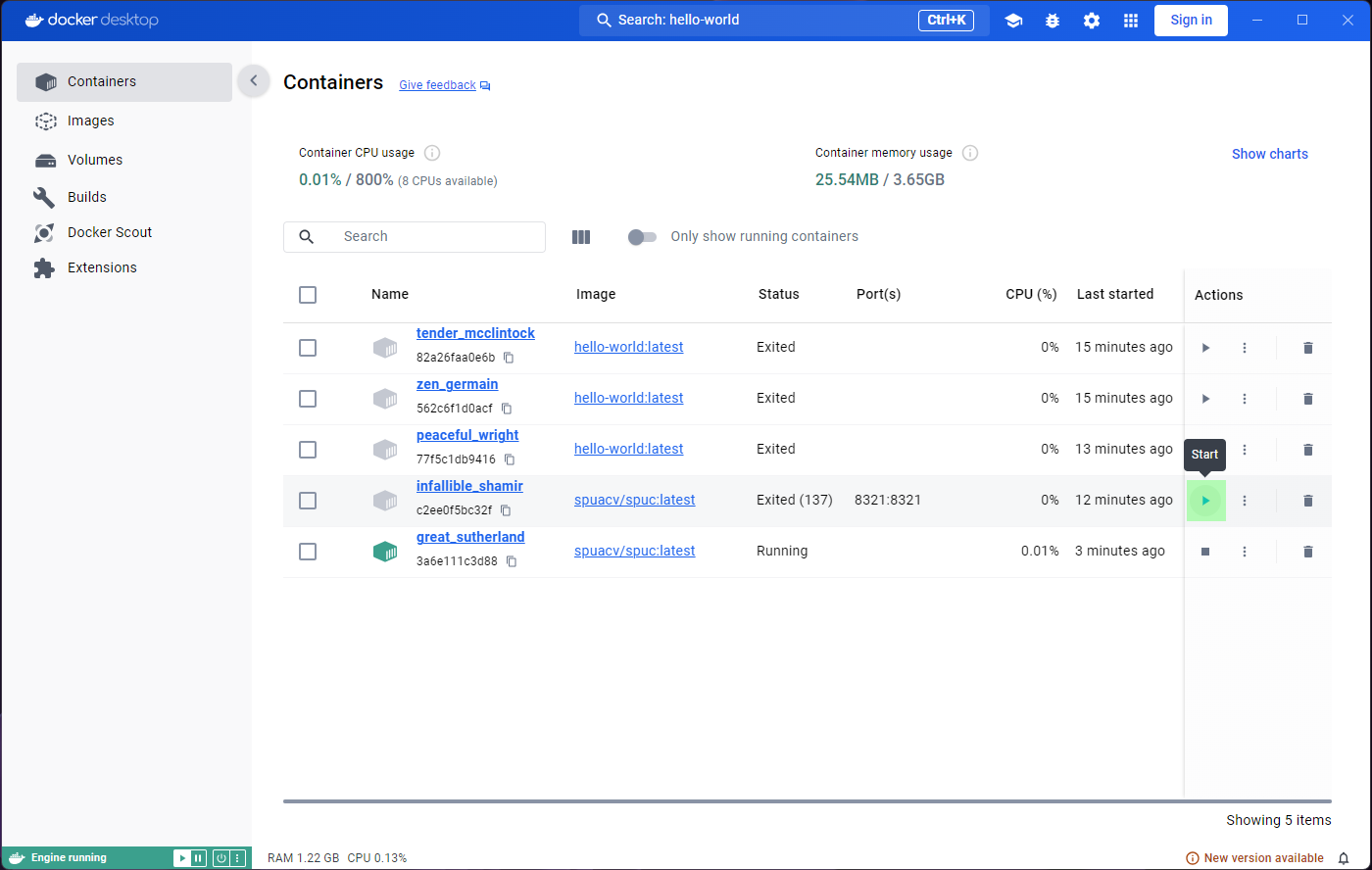Open the infallible_shamir container name link
The height and width of the screenshot is (870, 1372).
(469, 486)
